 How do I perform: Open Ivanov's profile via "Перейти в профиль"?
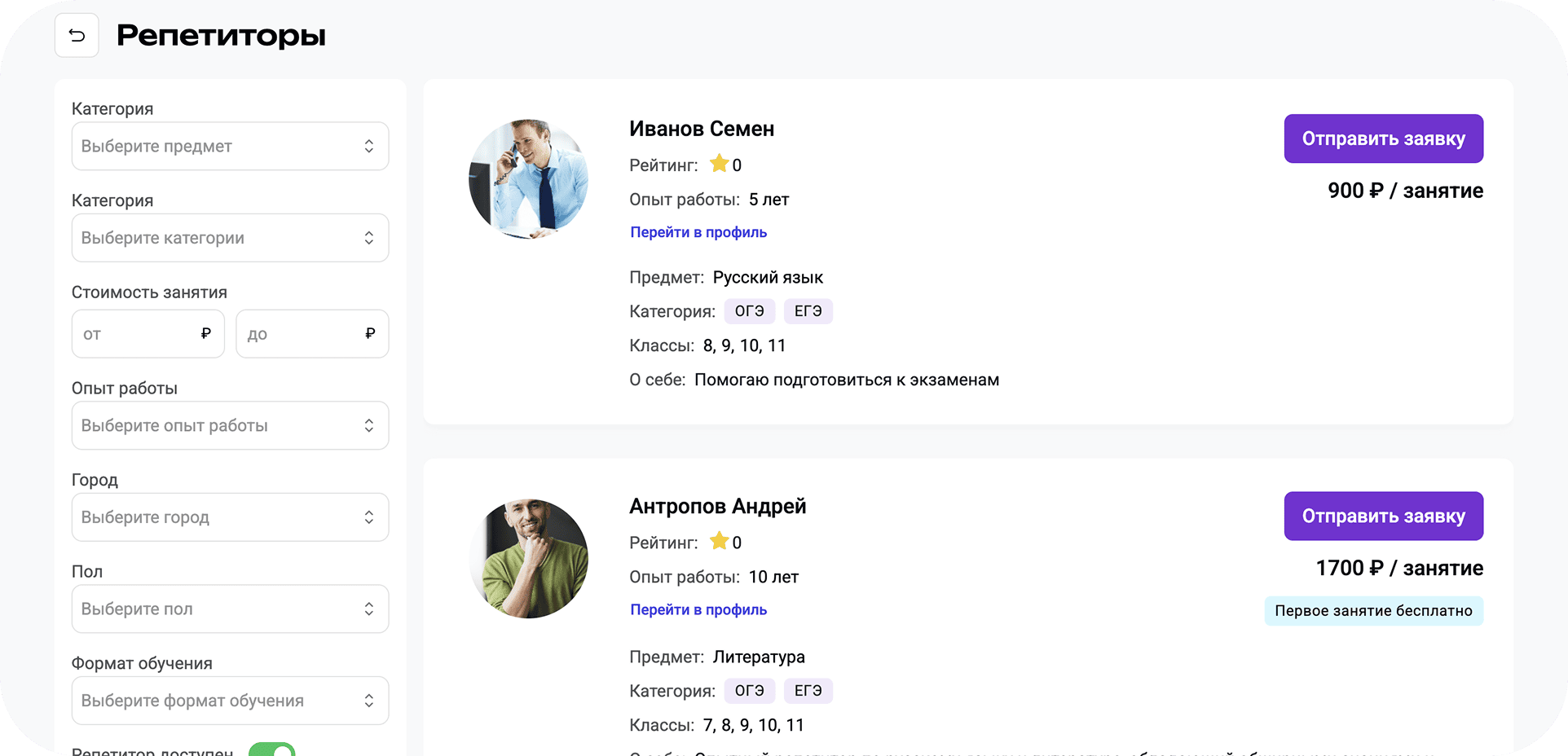(698, 231)
